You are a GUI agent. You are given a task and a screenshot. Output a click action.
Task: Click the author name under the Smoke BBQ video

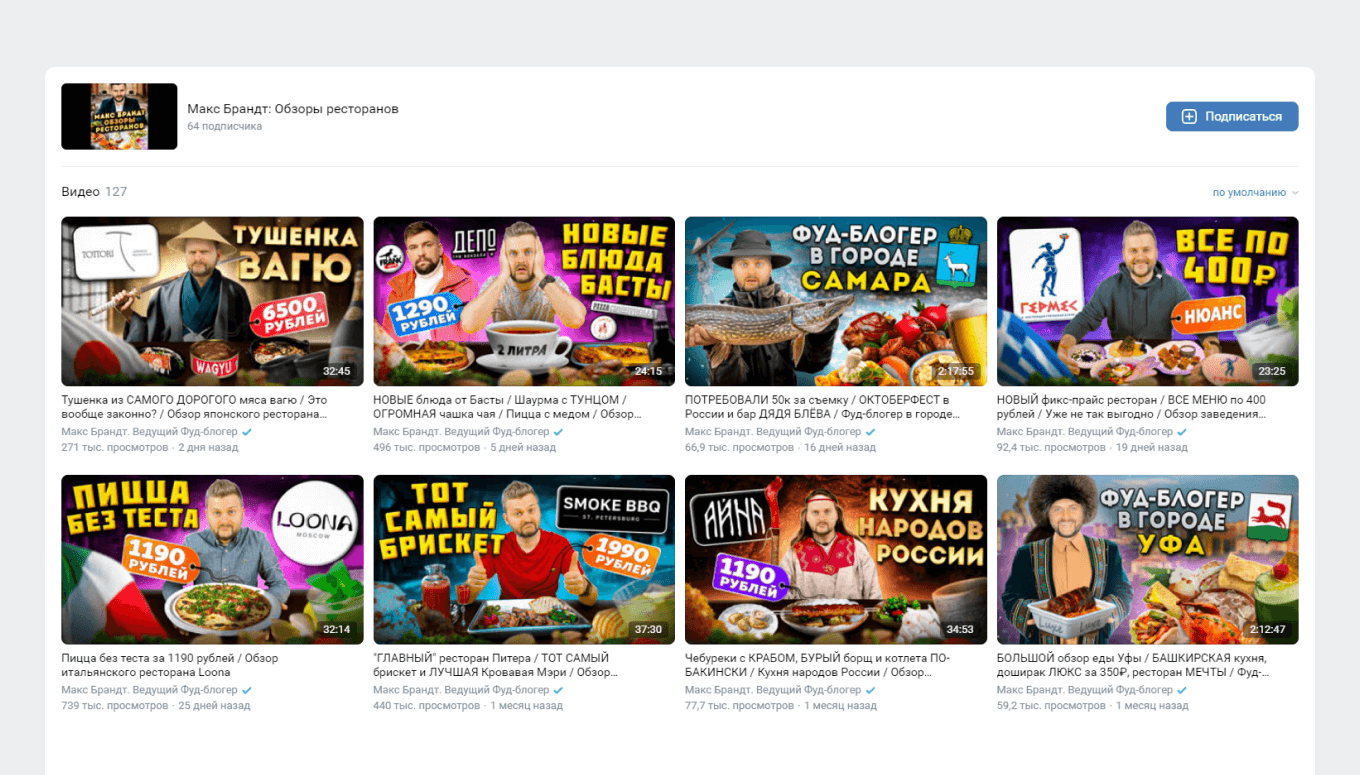pos(461,690)
